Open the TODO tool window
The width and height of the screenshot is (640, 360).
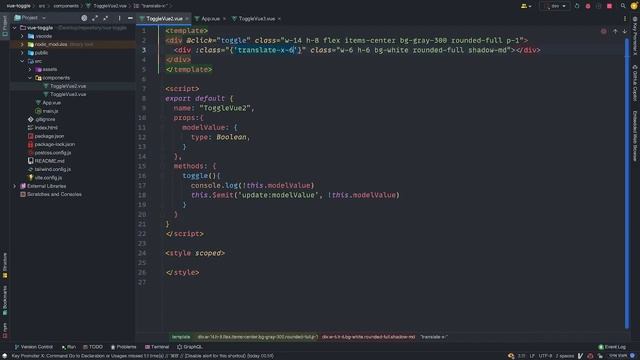93,347
